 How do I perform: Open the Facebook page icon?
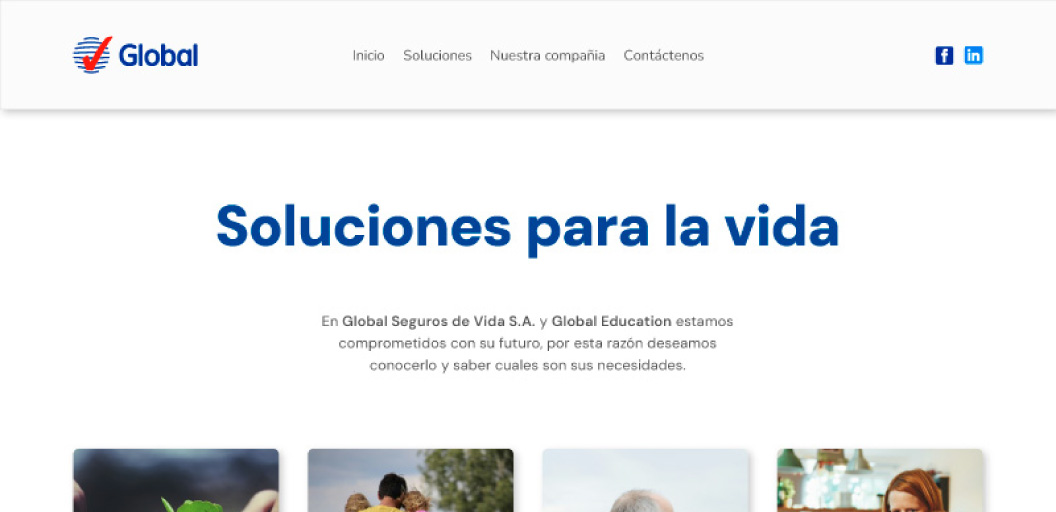(x=944, y=56)
